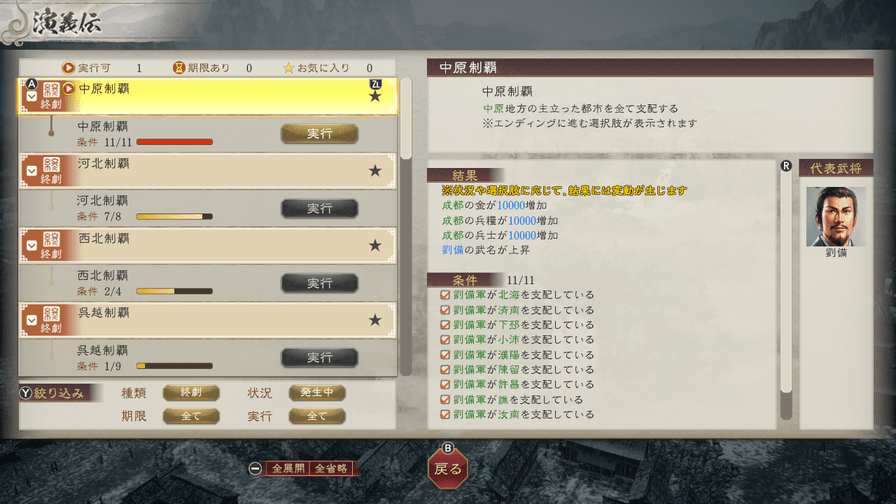Click the 河北制覇 7/8 progress bar
This screenshot has width=896, height=504.
click(174, 217)
